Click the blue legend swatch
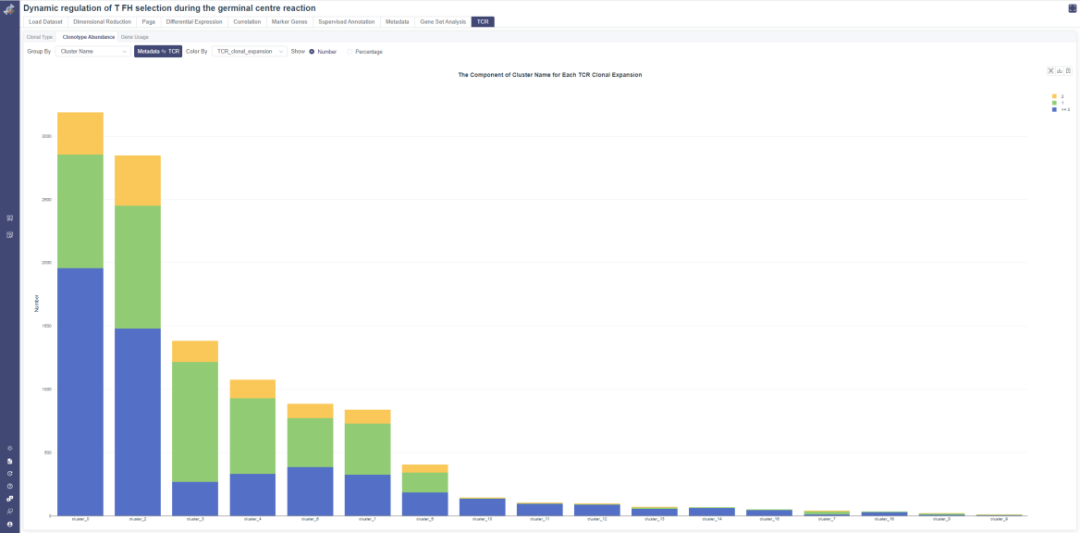The image size is (1080, 533). tap(1054, 109)
